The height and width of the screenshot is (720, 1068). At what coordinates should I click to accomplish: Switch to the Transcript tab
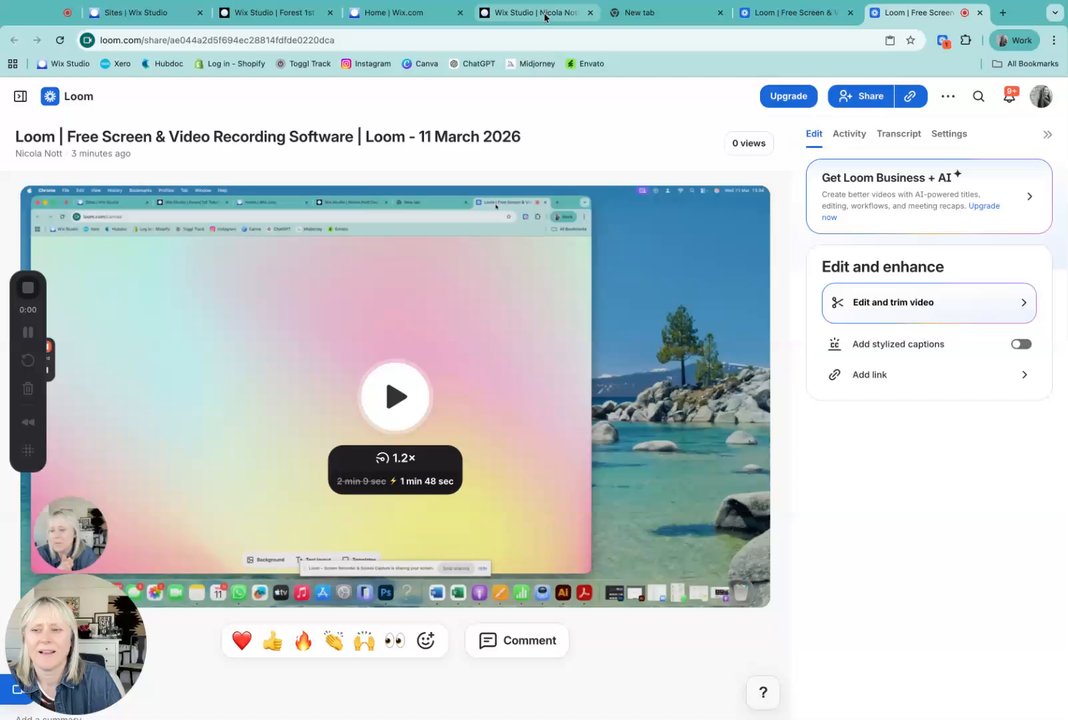pos(898,134)
